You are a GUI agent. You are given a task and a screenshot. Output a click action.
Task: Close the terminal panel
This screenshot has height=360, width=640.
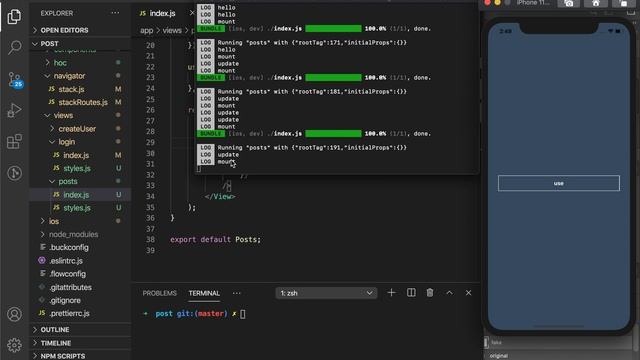coord(468,293)
